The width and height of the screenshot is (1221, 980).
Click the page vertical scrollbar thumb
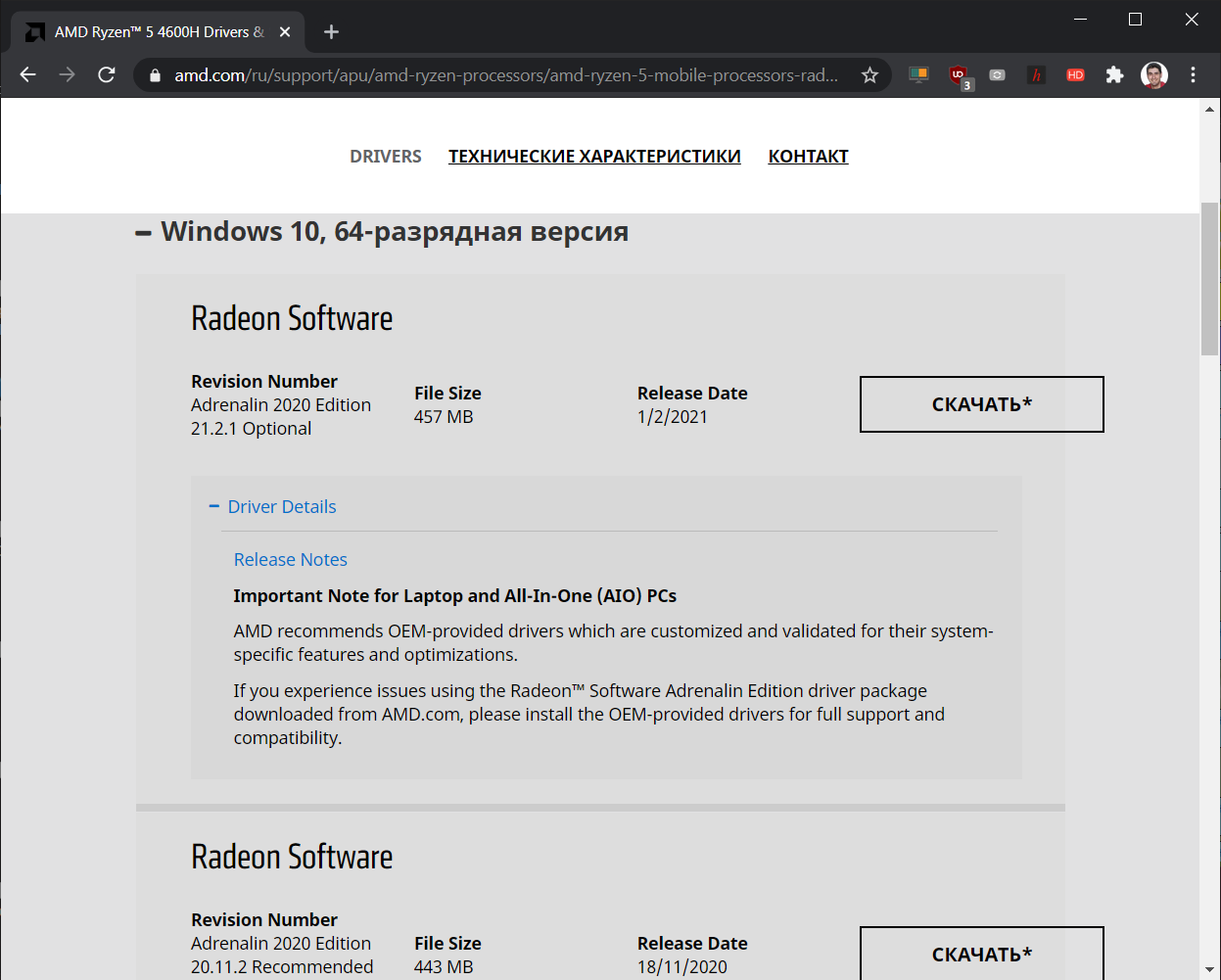click(x=1210, y=278)
